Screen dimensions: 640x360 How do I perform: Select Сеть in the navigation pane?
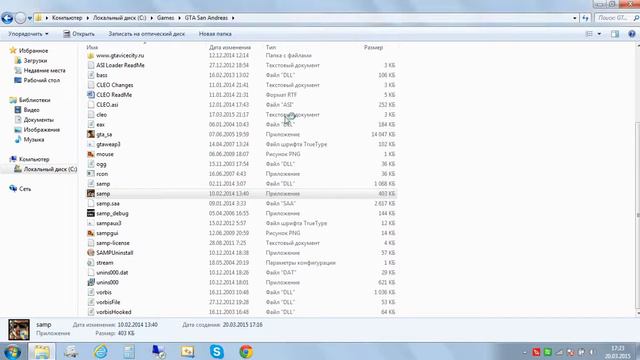24,189
